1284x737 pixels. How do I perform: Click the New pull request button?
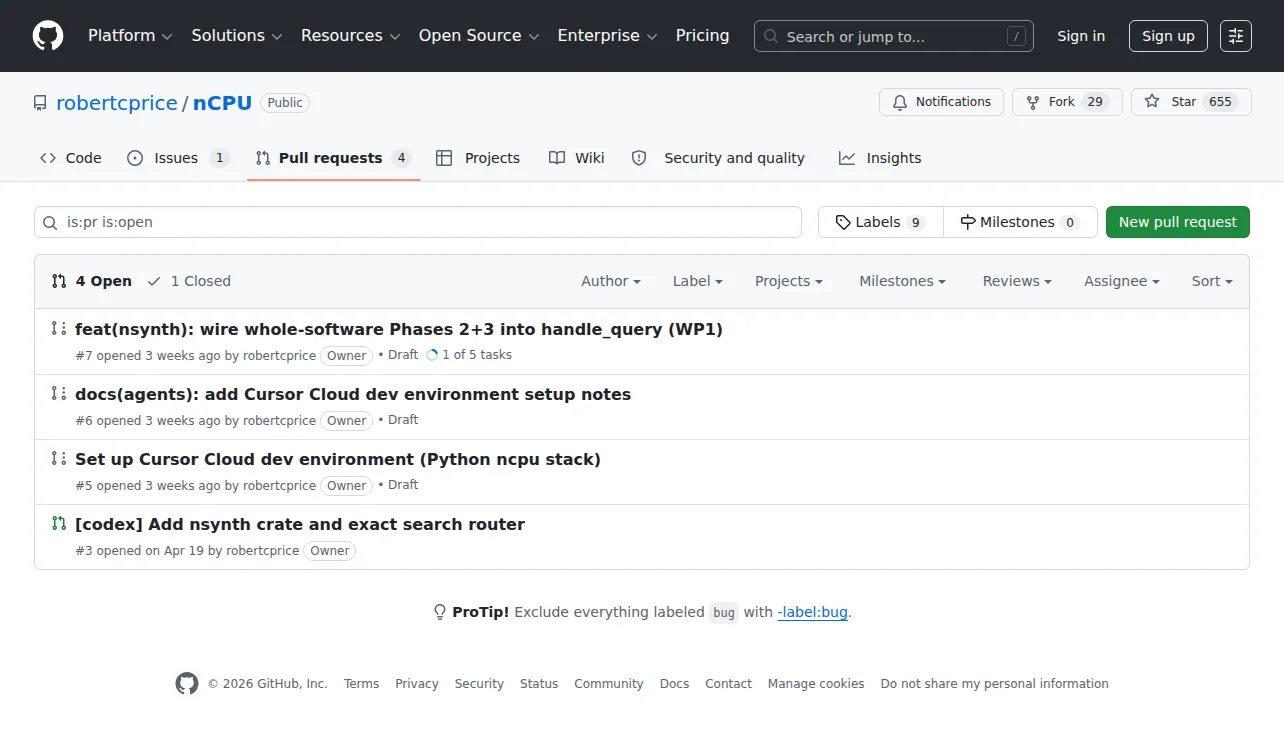click(1178, 222)
